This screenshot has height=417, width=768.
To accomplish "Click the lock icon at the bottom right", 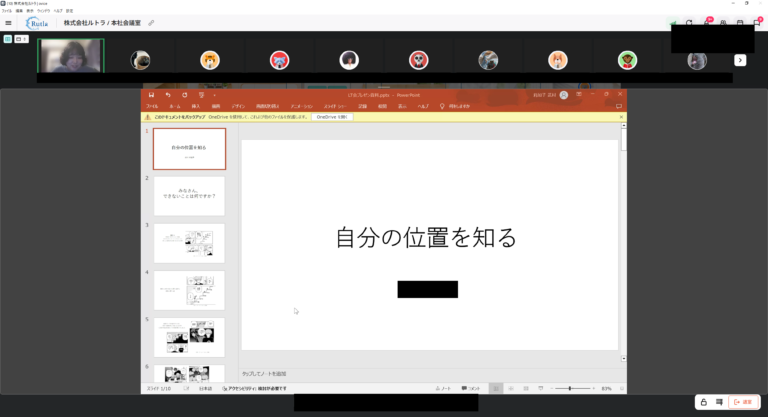I will point(704,402).
